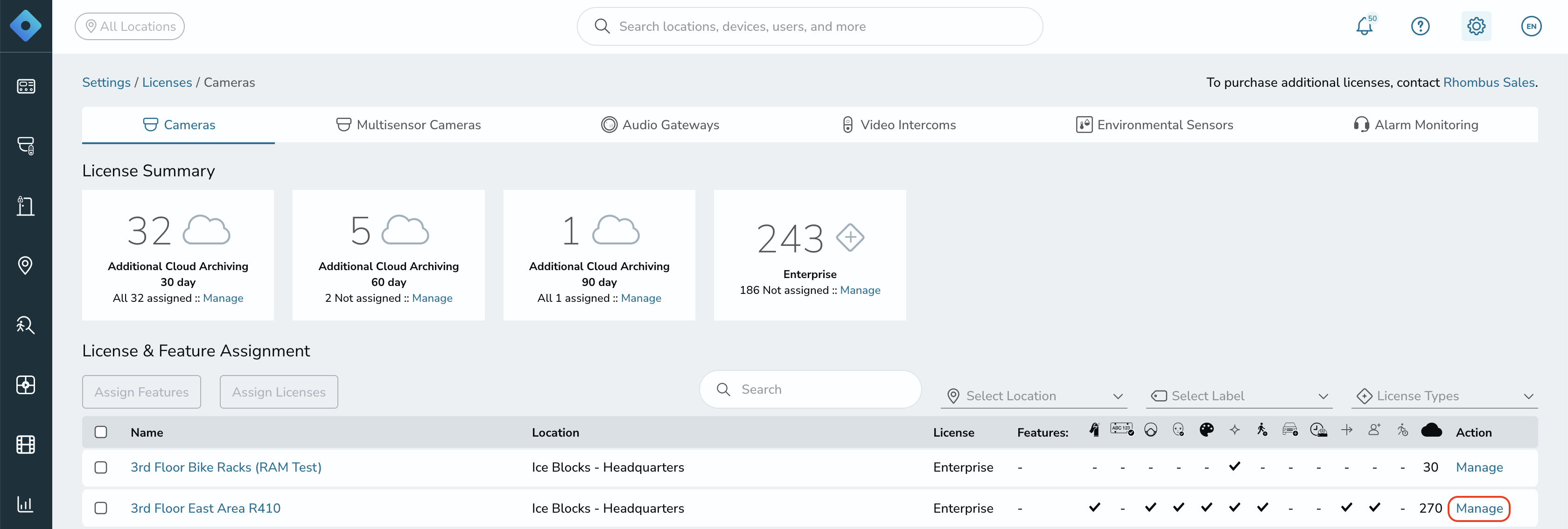
Task: Check the 3rd Floor Bike Racks row checkbox
Action: (x=101, y=467)
